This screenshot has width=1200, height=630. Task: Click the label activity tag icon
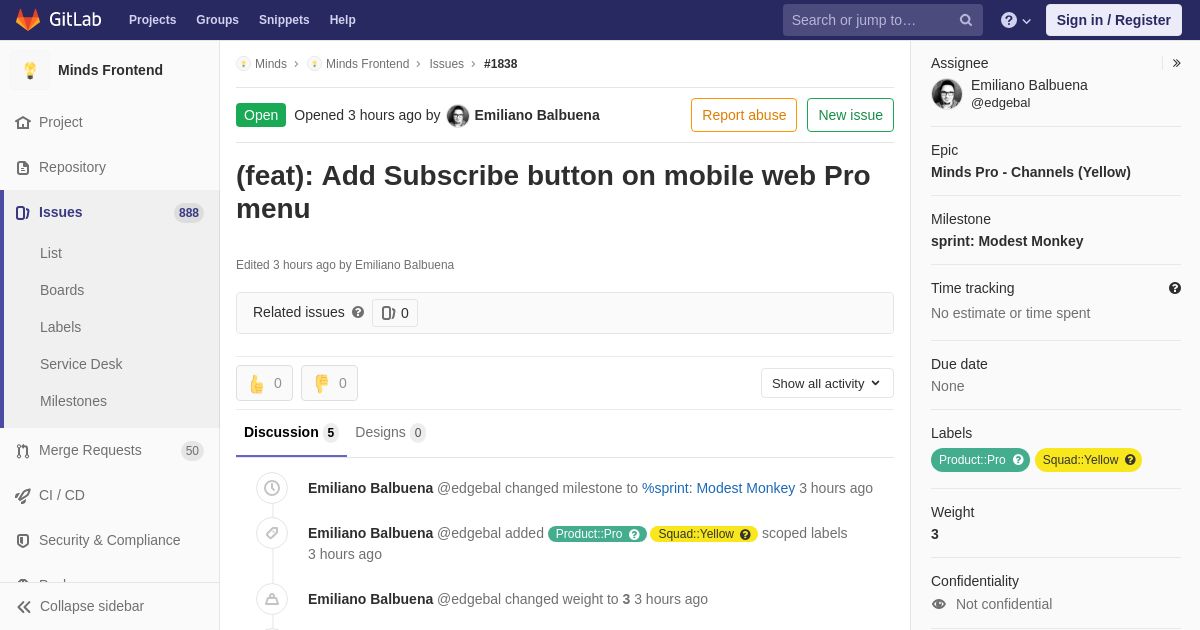point(272,533)
